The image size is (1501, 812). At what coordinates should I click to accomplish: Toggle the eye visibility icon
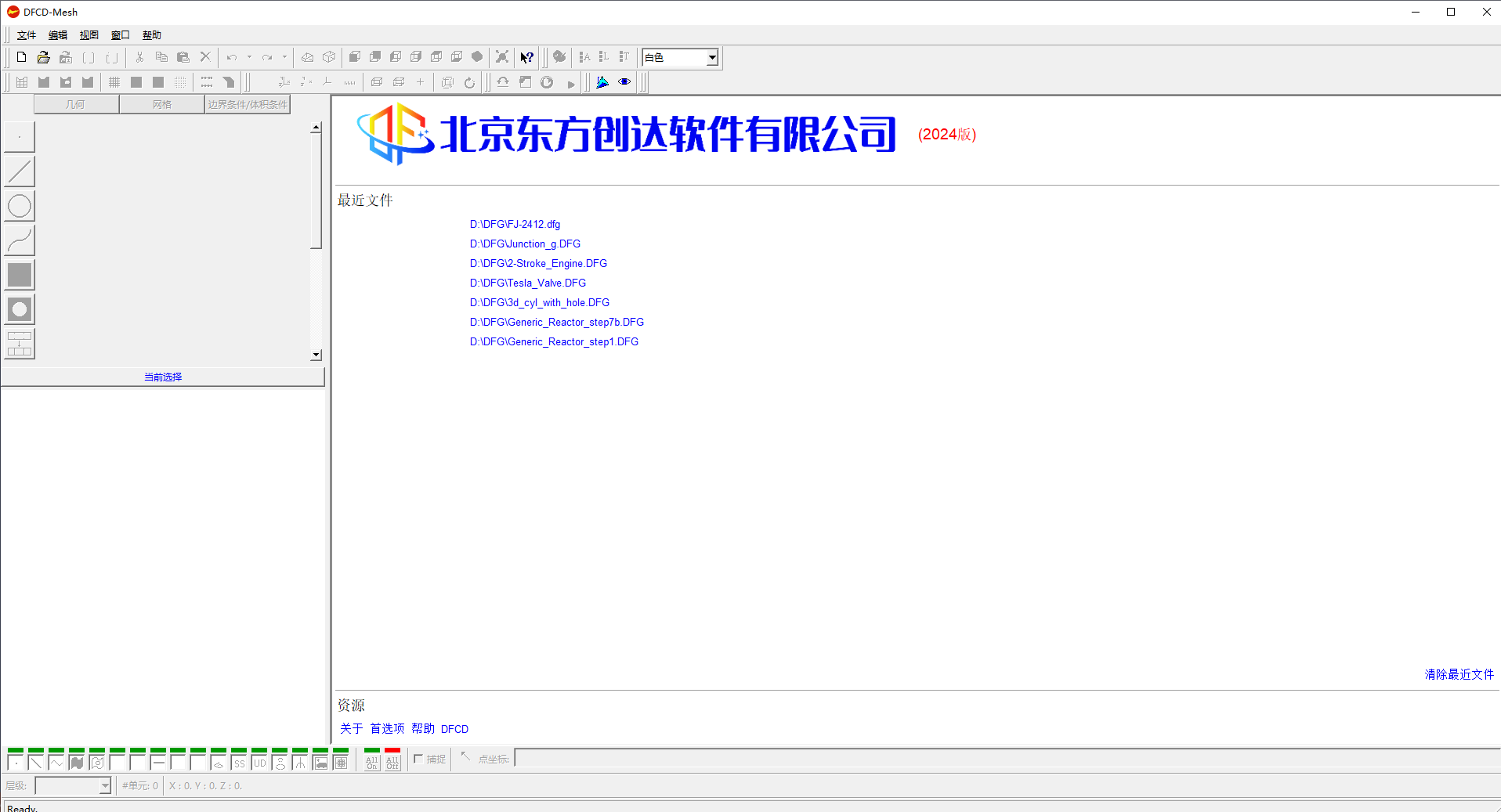coord(624,82)
